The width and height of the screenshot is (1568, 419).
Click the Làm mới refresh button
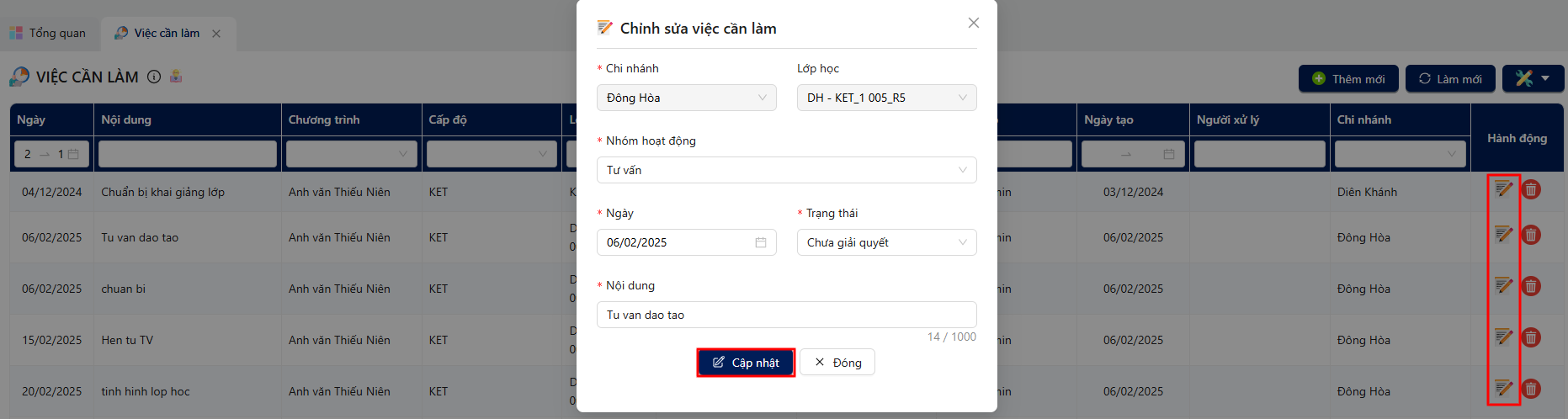coord(1450,78)
